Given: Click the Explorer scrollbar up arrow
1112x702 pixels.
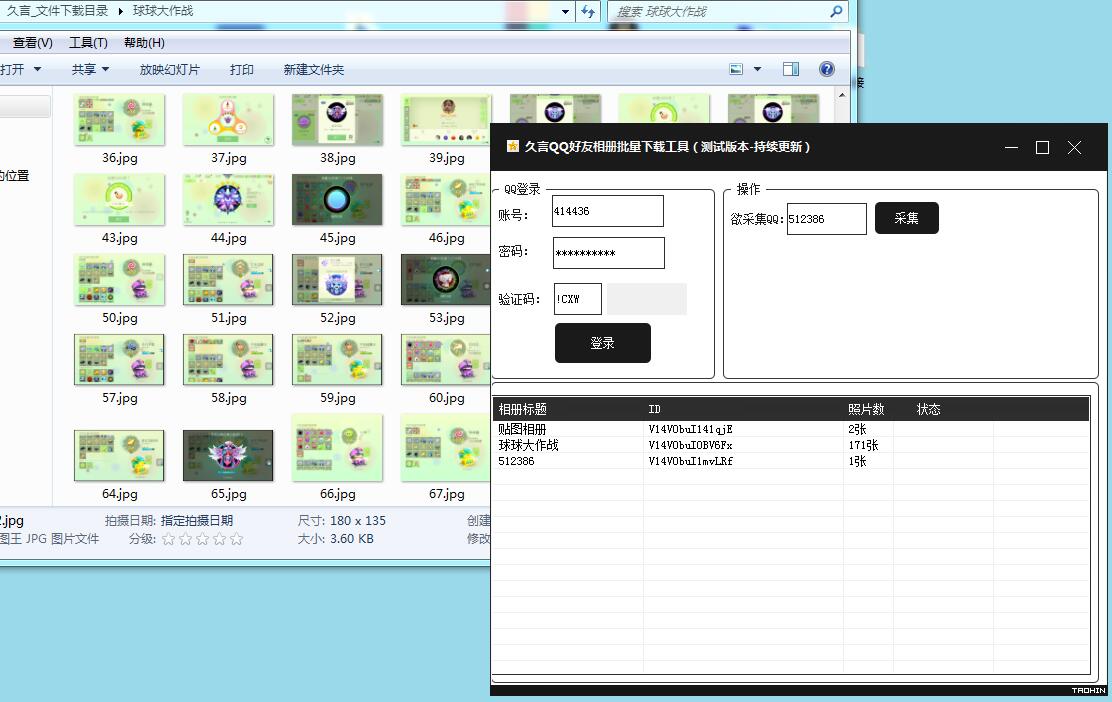Looking at the screenshot, I should (842, 95).
